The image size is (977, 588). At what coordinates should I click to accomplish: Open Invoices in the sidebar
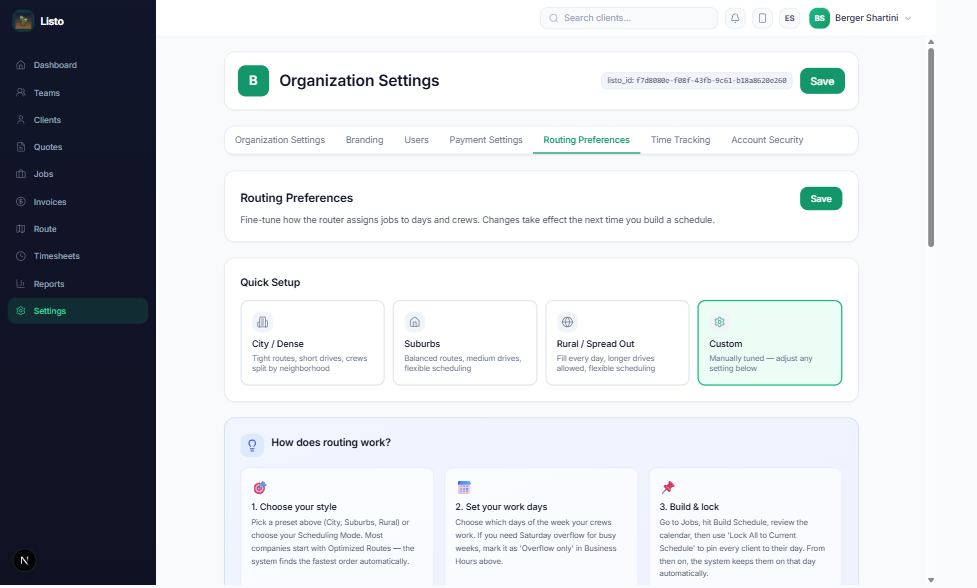78,202
